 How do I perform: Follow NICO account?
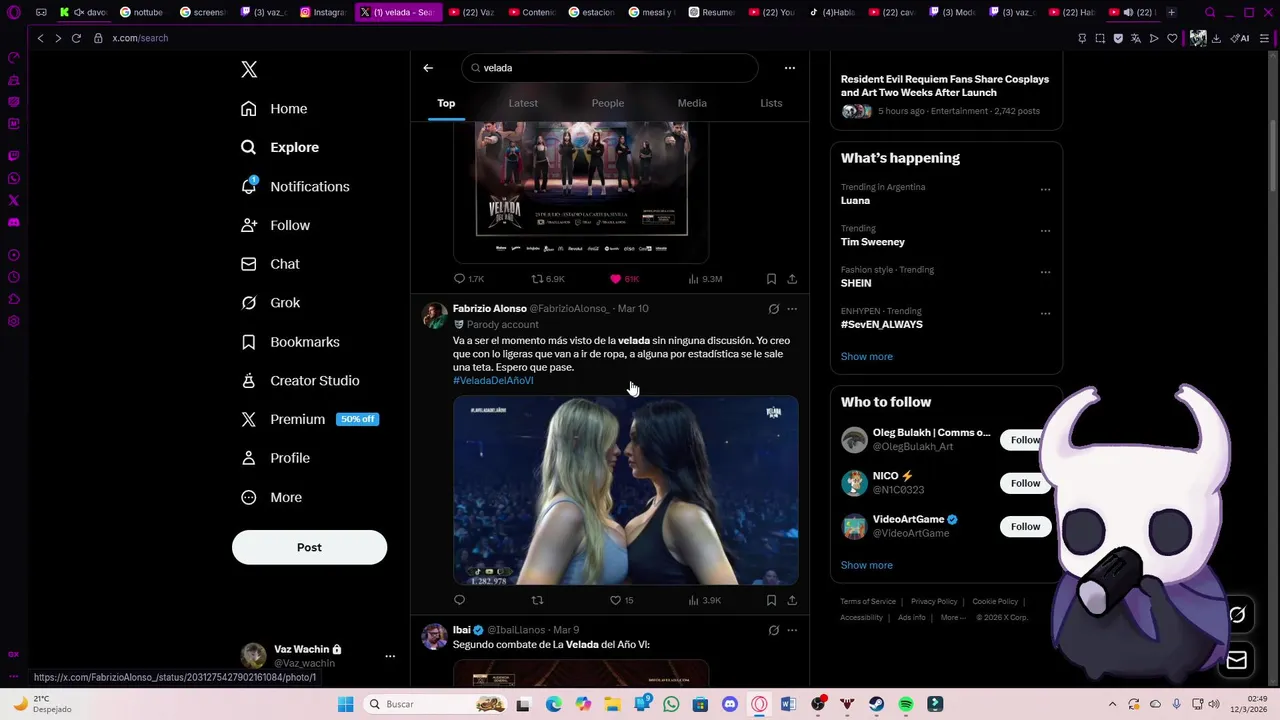pos(1025,483)
